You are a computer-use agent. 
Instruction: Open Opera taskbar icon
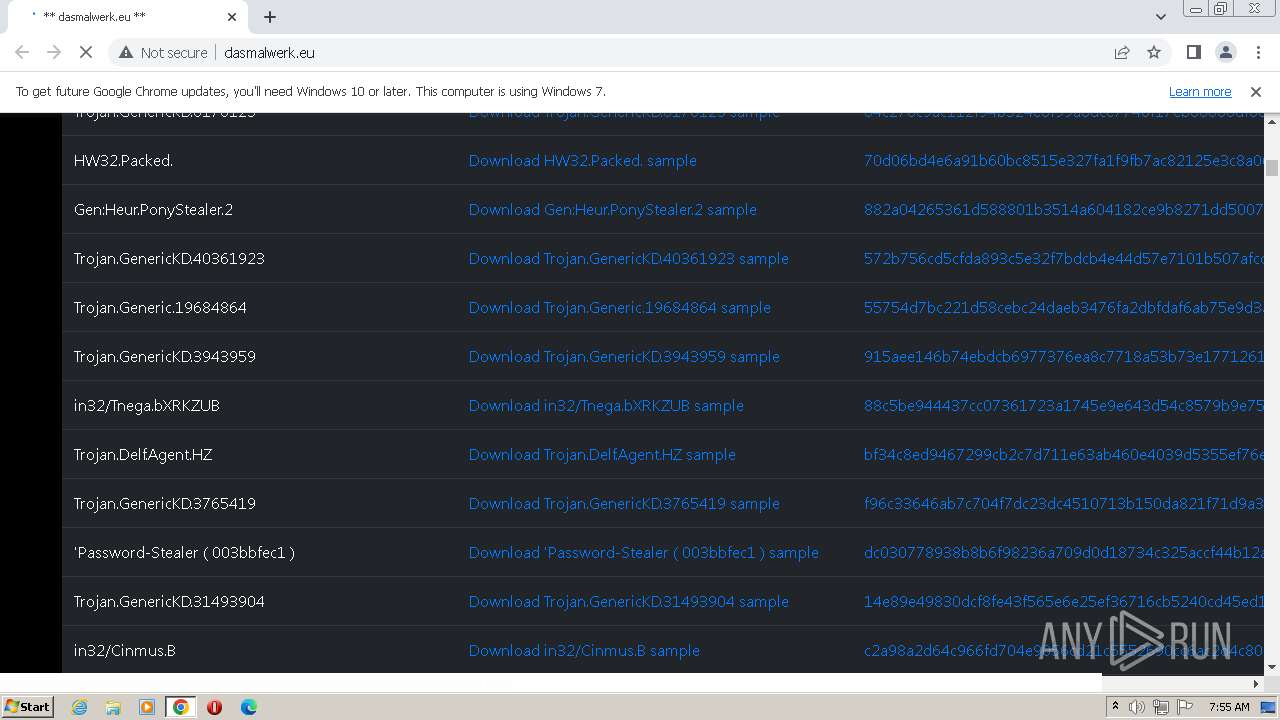tap(214, 707)
